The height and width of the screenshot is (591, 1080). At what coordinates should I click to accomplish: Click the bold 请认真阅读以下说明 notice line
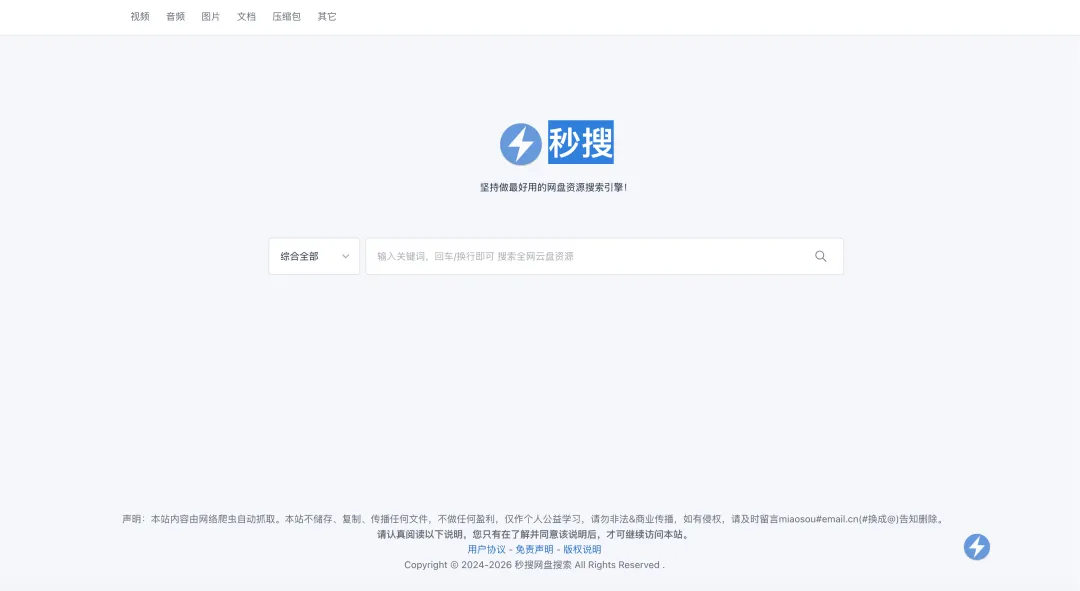coord(534,535)
